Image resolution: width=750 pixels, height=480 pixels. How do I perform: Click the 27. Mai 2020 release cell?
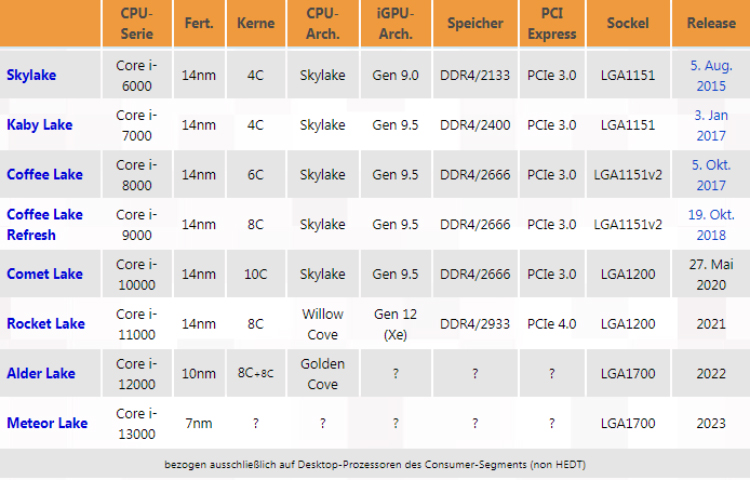(x=711, y=274)
